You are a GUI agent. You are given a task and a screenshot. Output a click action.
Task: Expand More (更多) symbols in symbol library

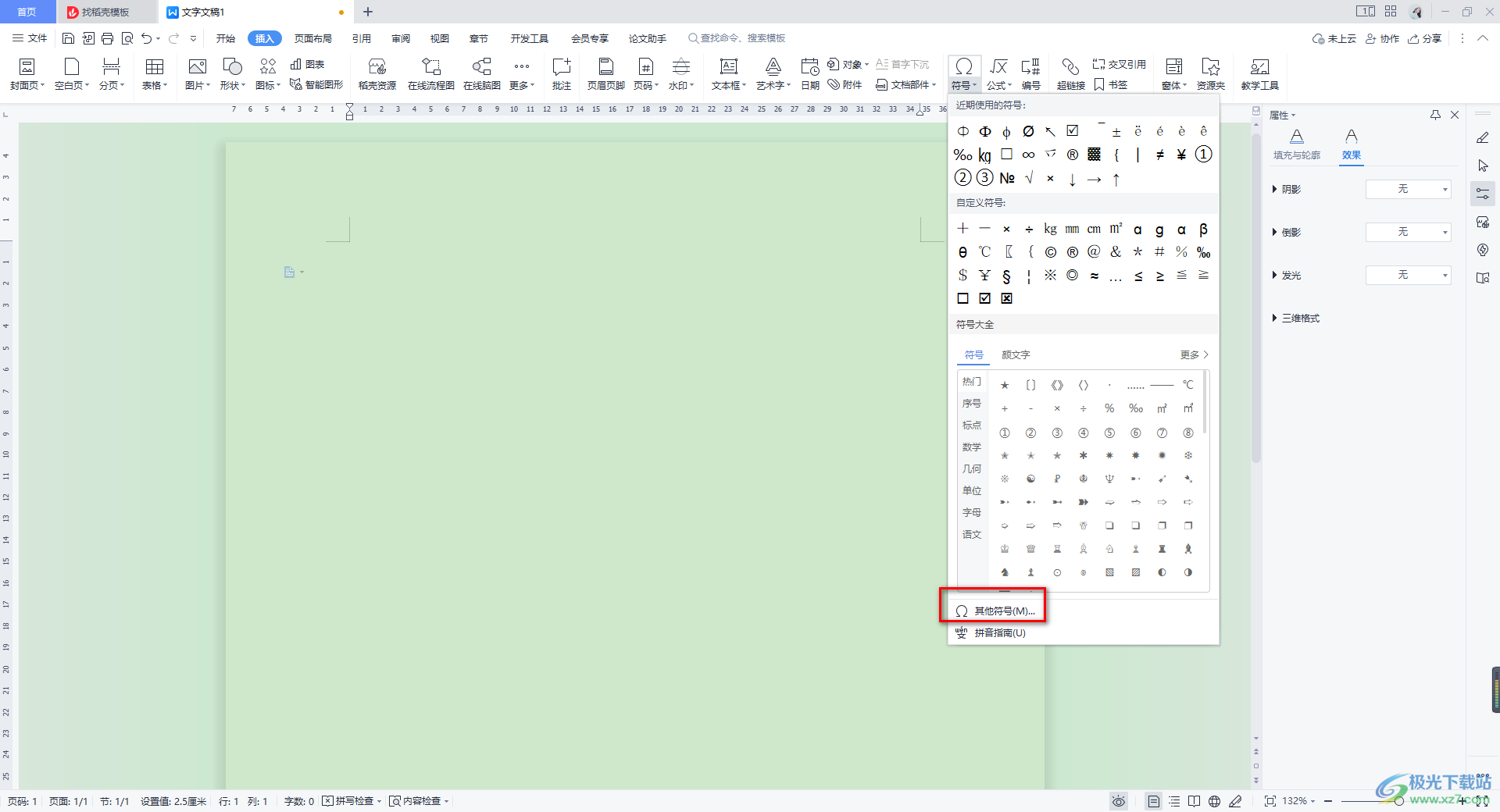(x=1195, y=354)
